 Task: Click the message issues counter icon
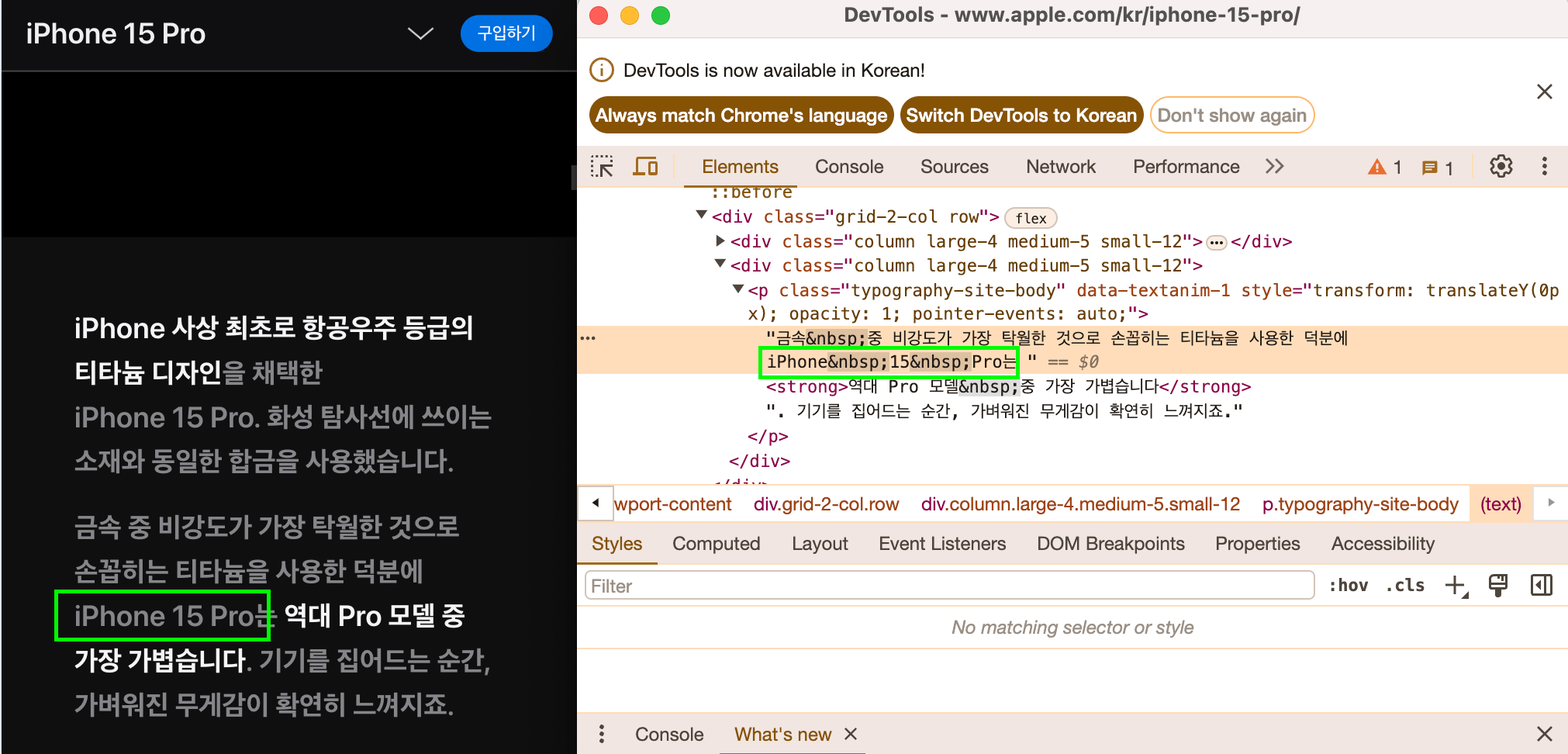[x=1437, y=168]
